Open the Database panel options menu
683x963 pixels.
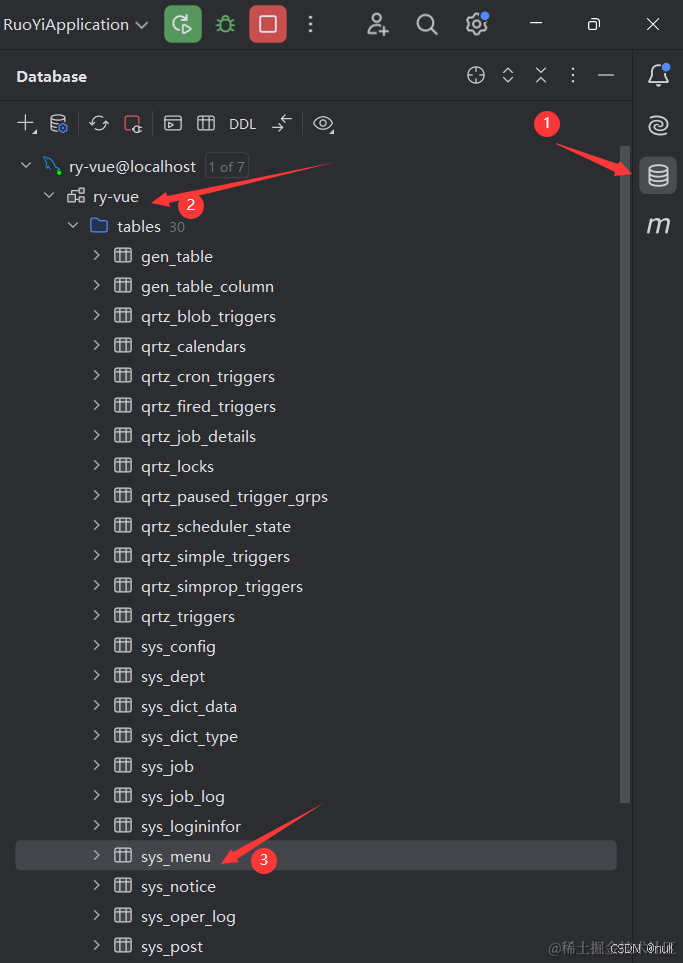coord(573,76)
